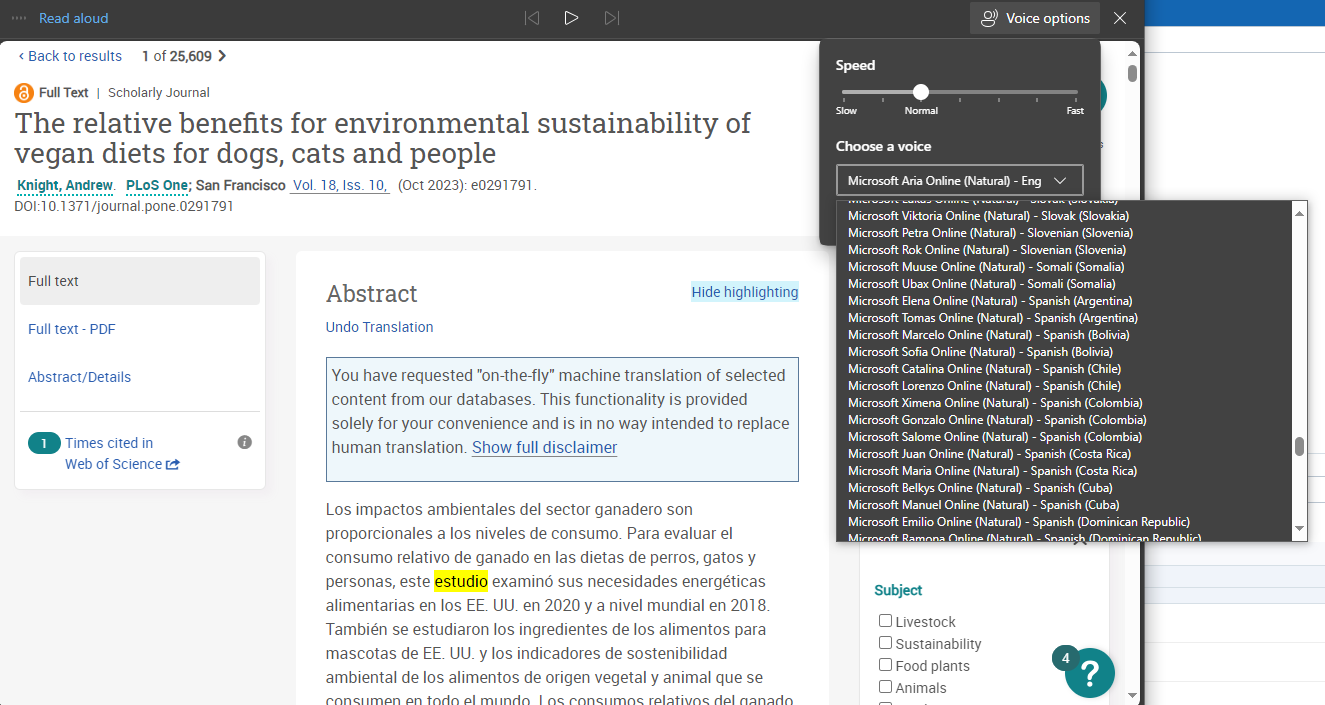Image resolution: width=1325 pixels, height=705 pixels.
Task: Skip back to the previous paragraph
Action: (531, 17)
